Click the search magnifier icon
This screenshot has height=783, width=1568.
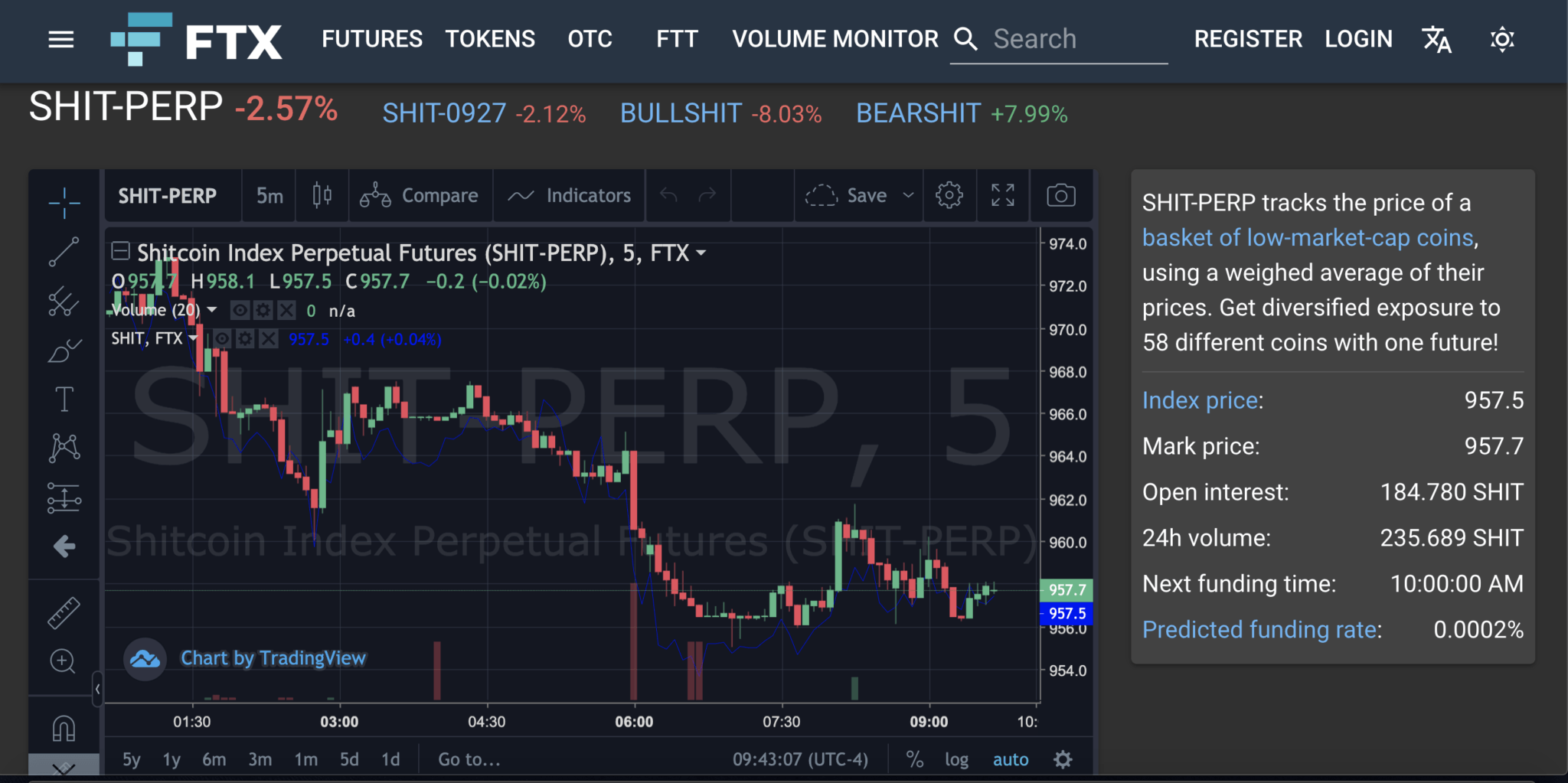coord(965,39)
